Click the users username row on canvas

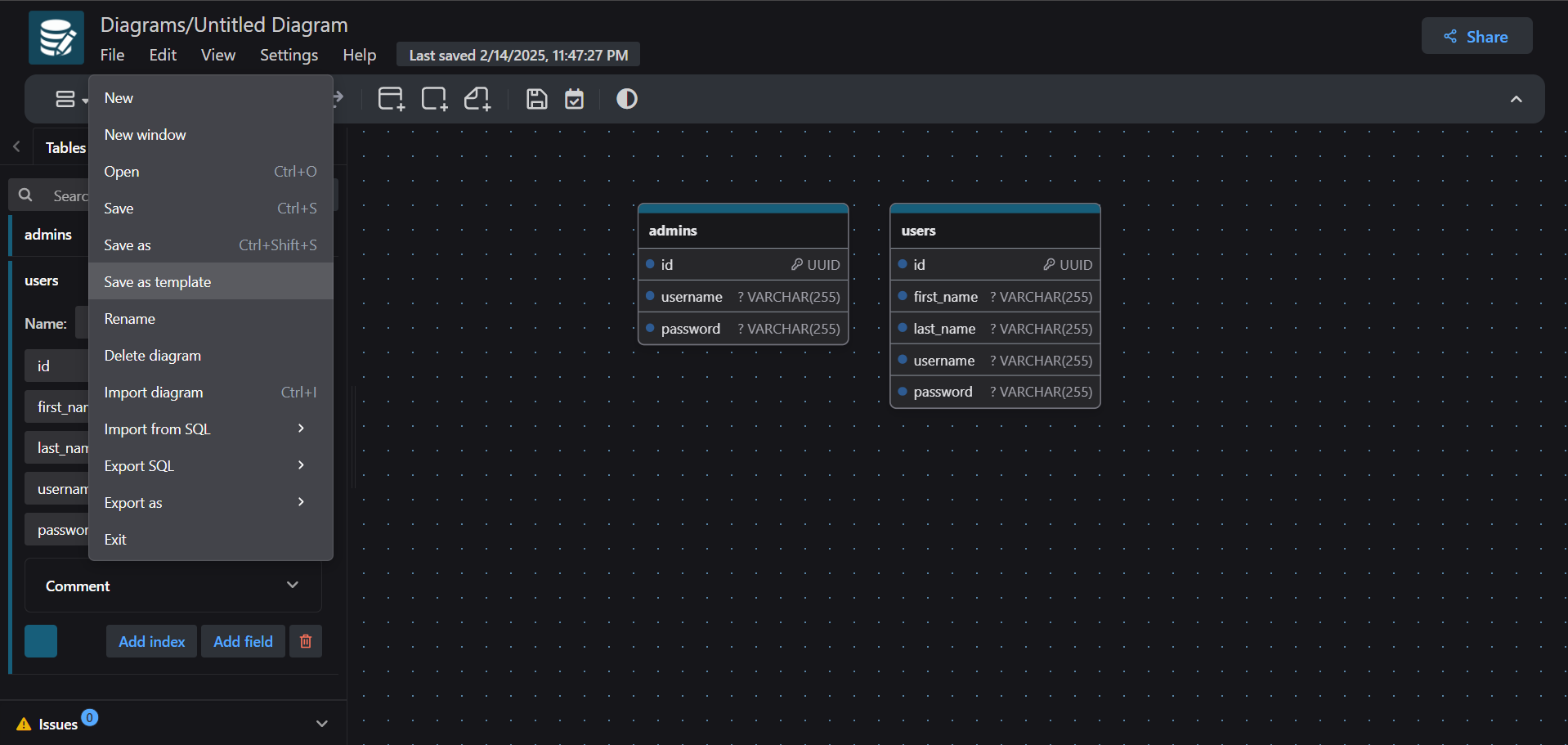[x=995, y=361]
